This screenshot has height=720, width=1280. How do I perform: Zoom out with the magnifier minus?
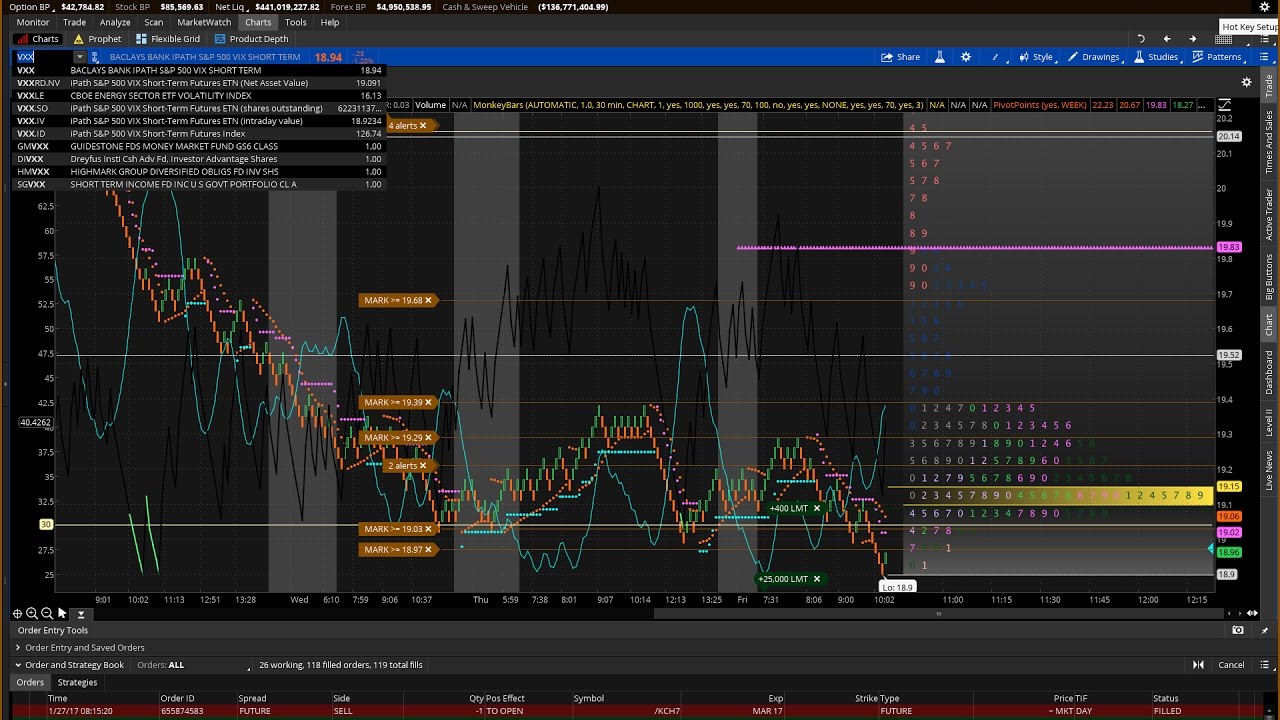pyautogui.click(x=47, y=613)
